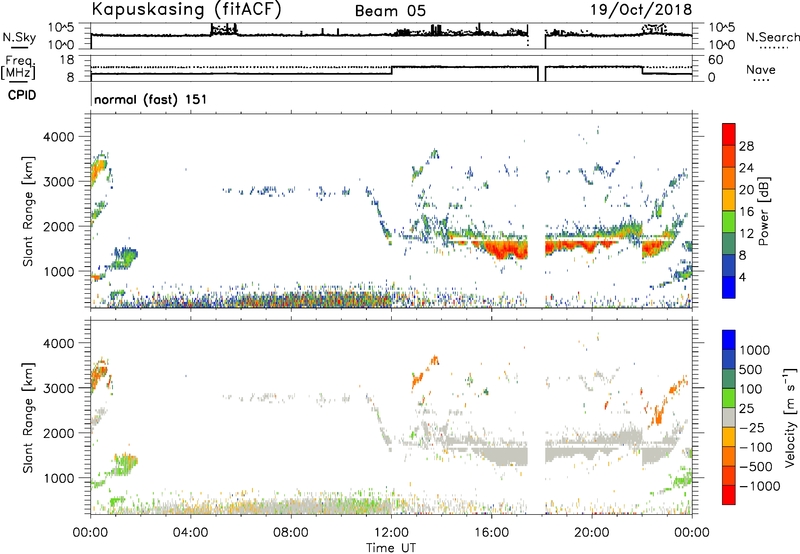
Task: Click the '20:00' time axis tick label
Action: 592,533
